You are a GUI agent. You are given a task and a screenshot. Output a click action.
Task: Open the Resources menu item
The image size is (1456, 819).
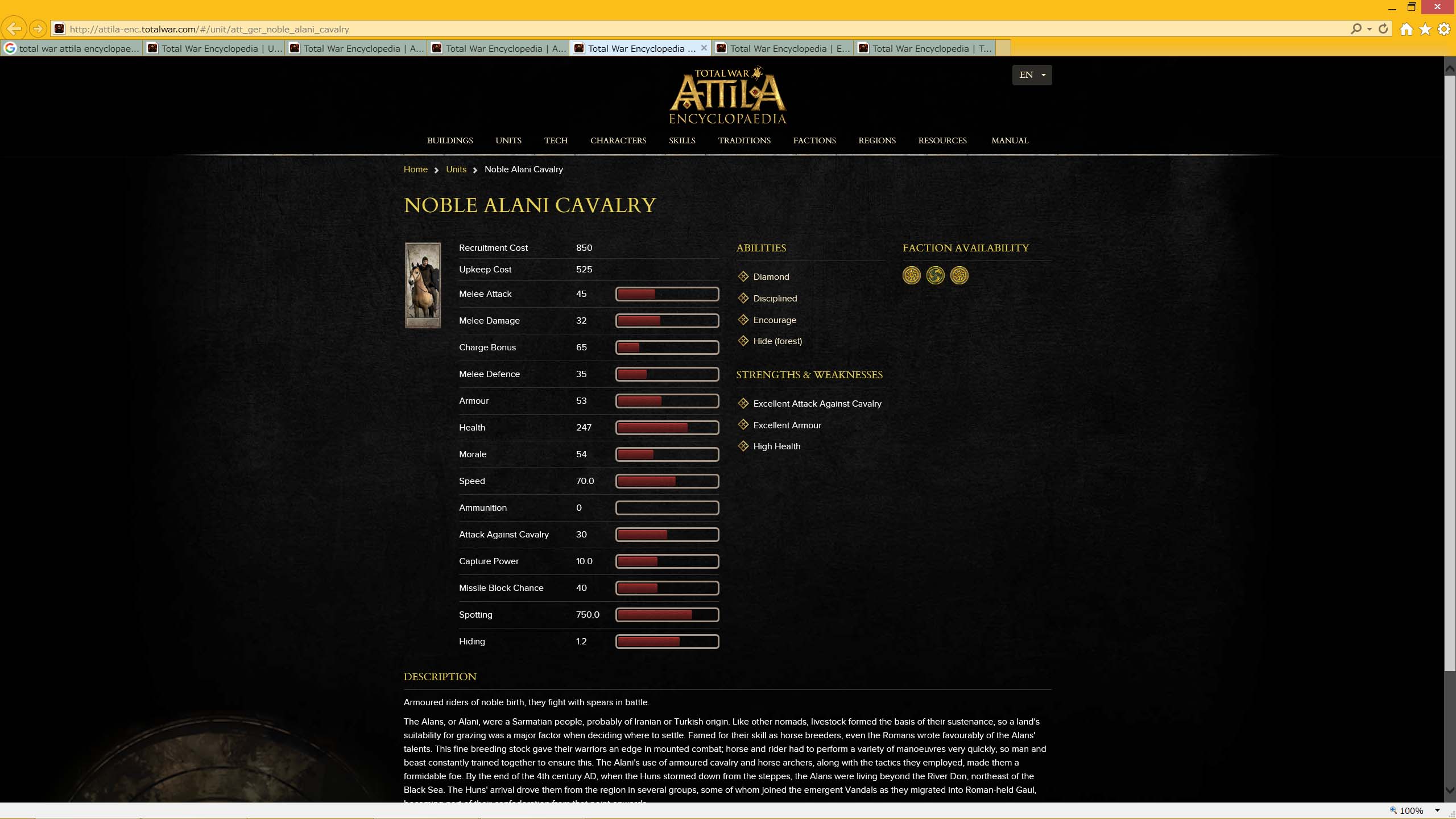[942, 140]
